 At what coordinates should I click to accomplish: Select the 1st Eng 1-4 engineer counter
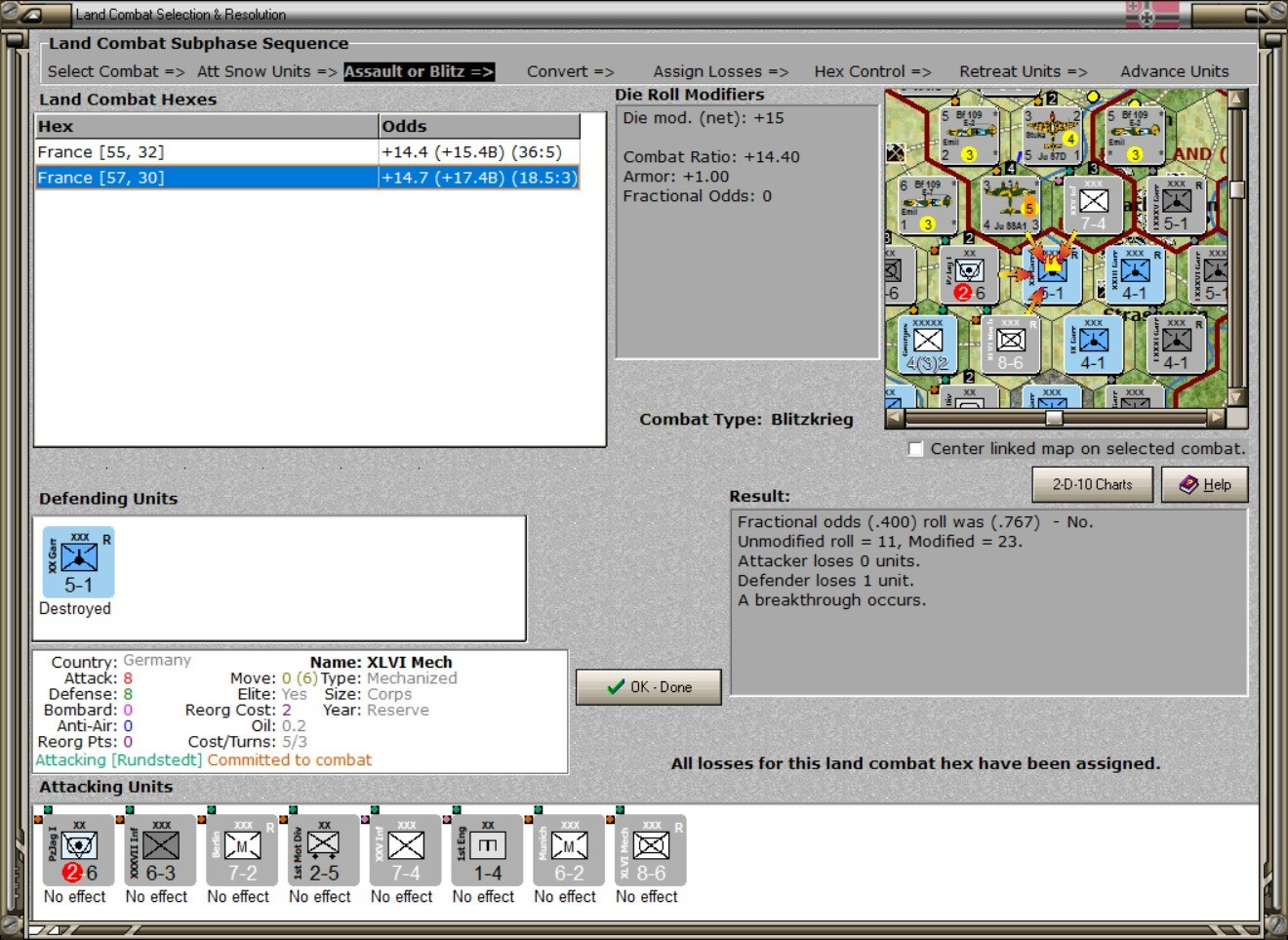tap(488, 850)
